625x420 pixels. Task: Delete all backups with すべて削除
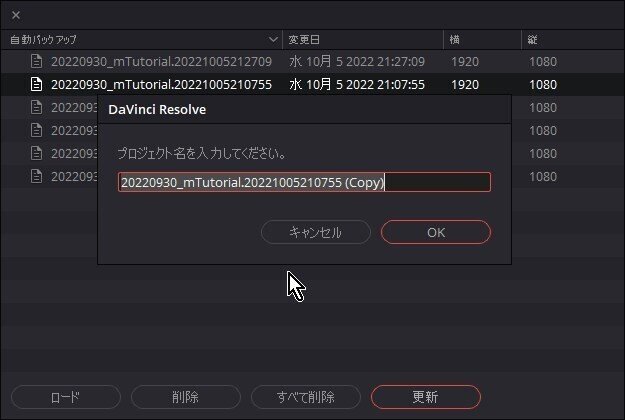coord(306,397)
